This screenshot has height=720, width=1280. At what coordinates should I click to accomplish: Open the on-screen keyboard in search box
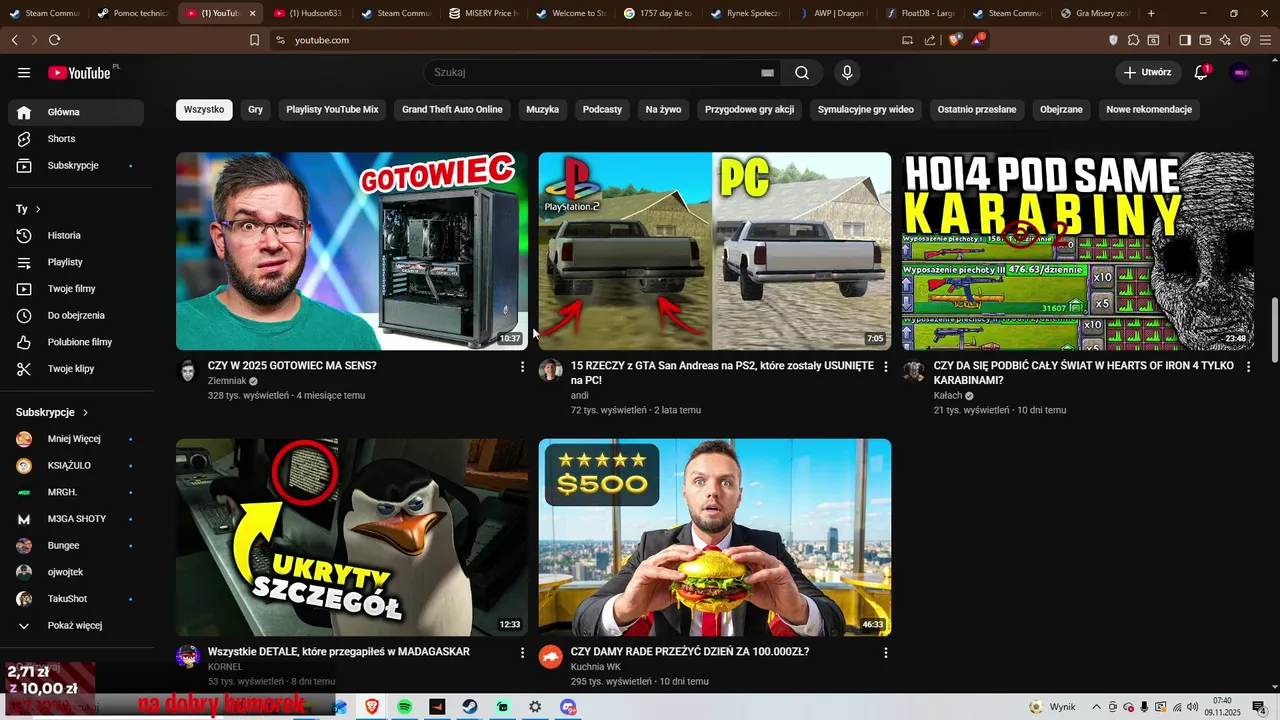(767, 72)
